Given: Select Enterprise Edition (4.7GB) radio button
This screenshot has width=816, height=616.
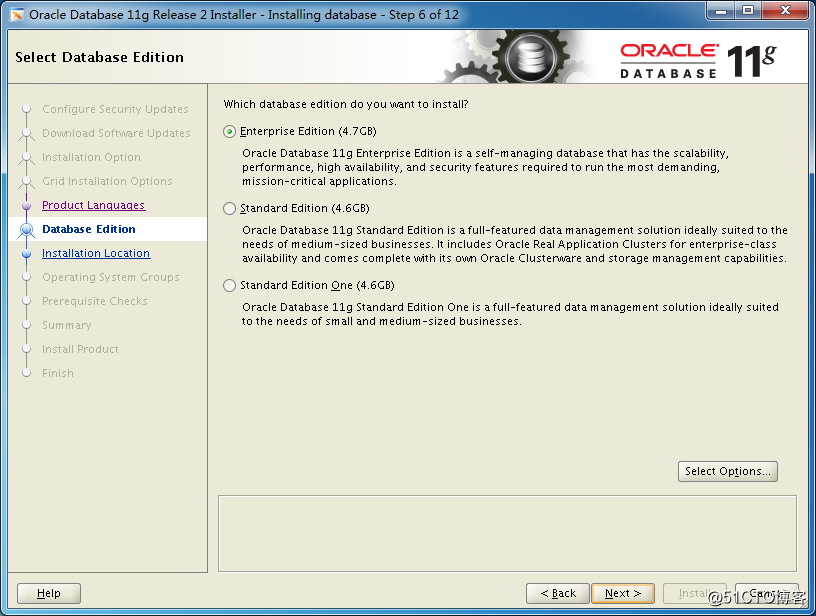Looking at the screenshot, I should (229, 132).
